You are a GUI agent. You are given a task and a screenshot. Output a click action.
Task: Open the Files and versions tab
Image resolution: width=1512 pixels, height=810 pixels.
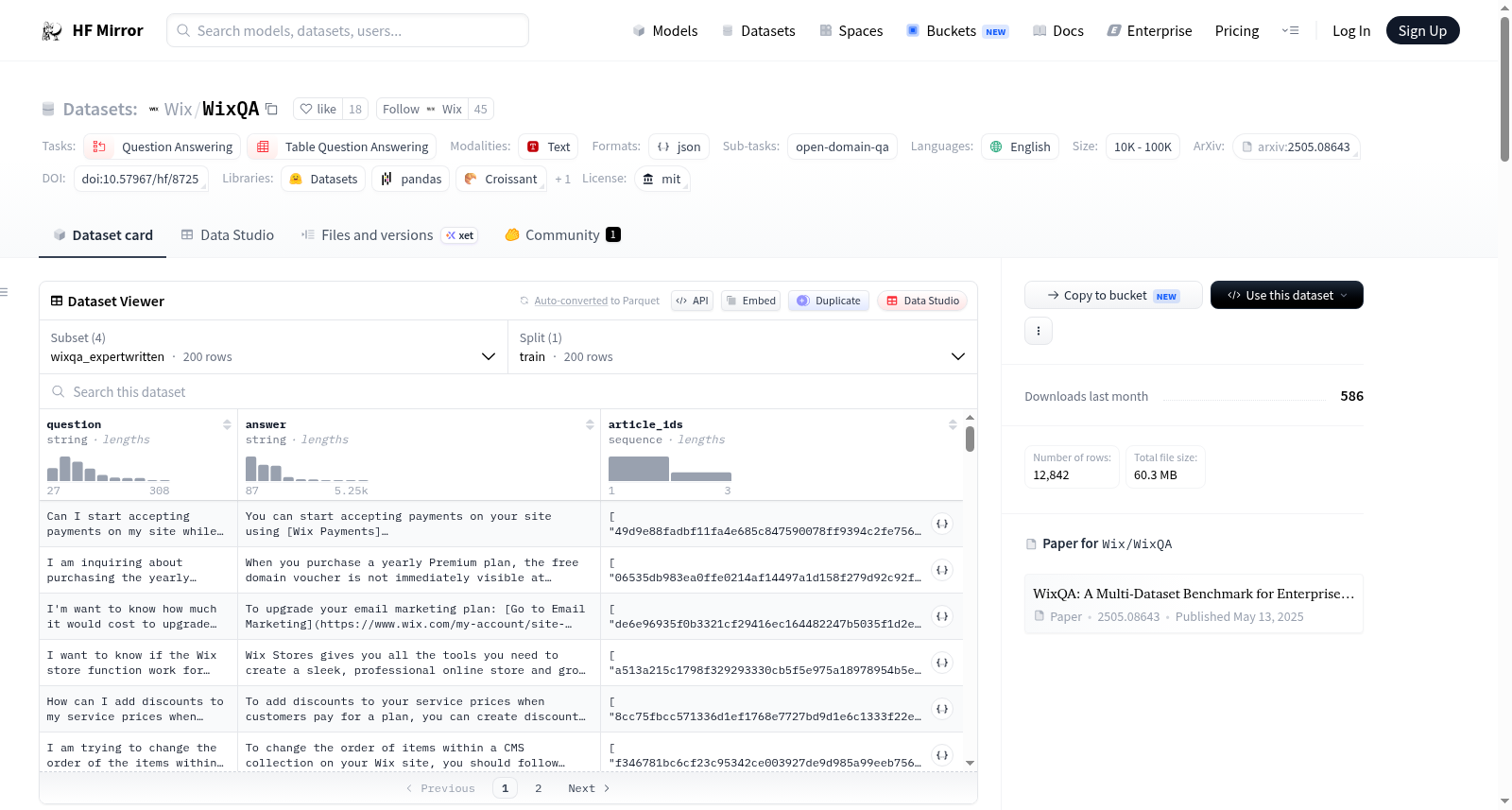coord(389,235)
